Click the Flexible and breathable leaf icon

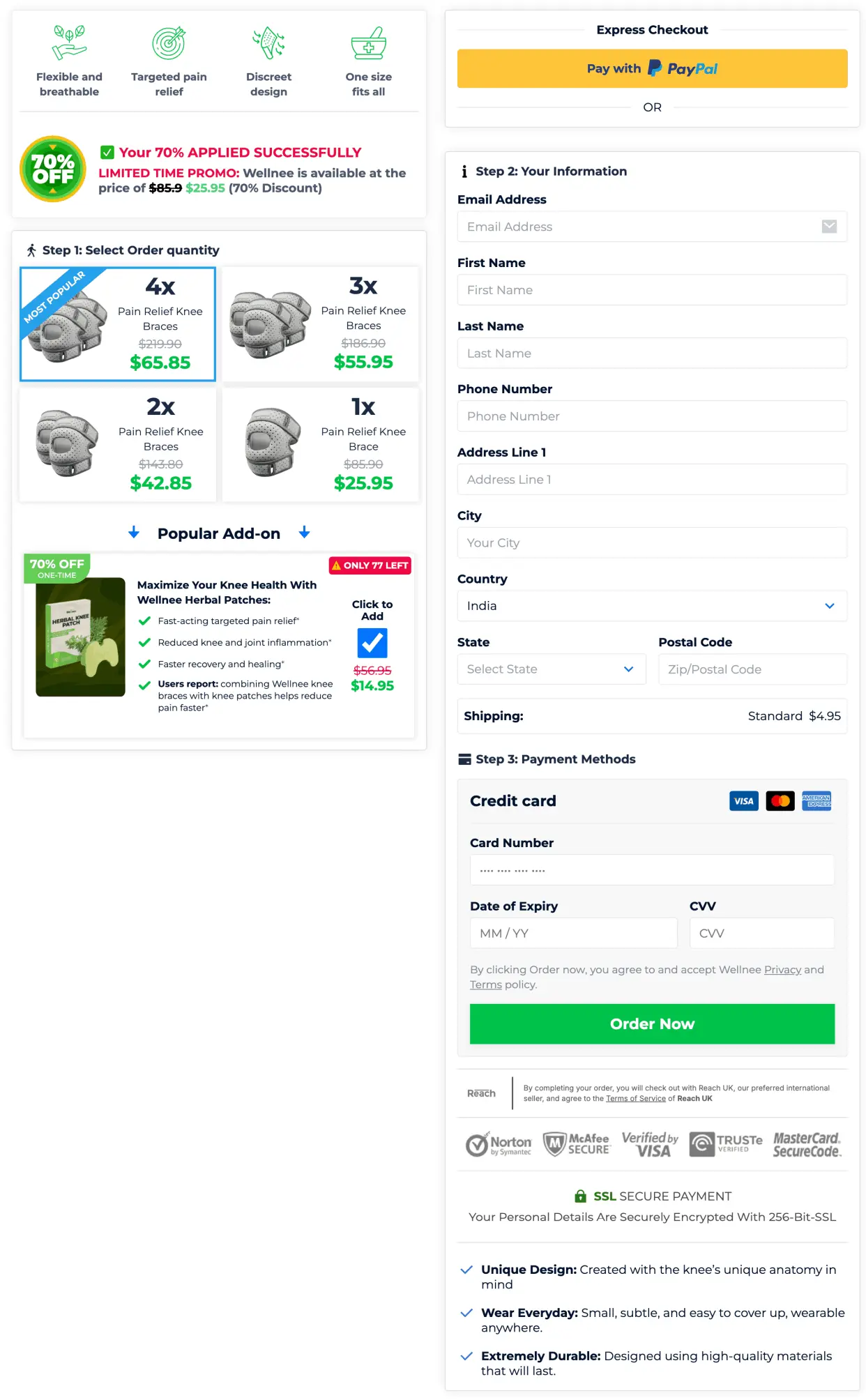tap(69, 43)
